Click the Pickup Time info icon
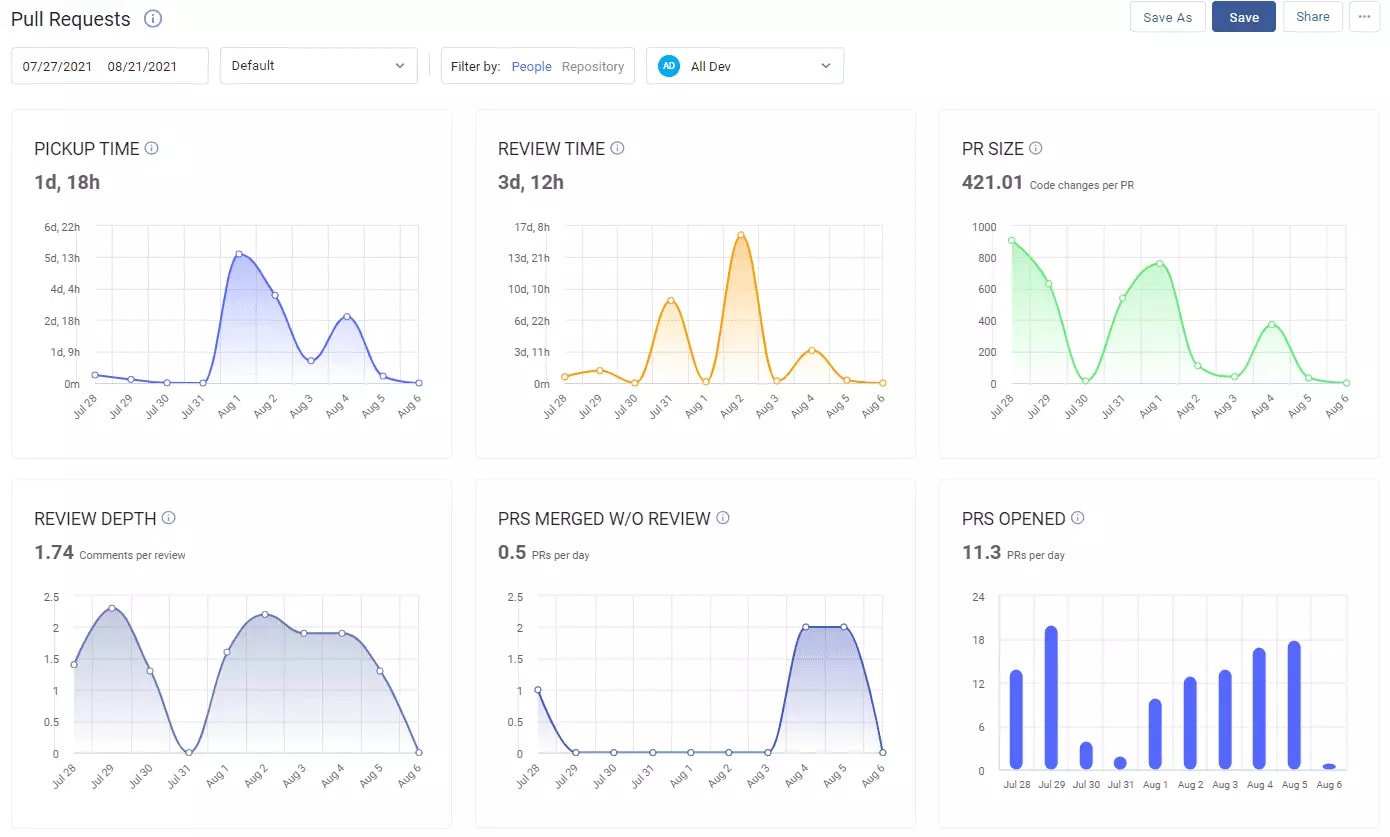Viewport: 1390px width, 837px height. tap(152, 148)
